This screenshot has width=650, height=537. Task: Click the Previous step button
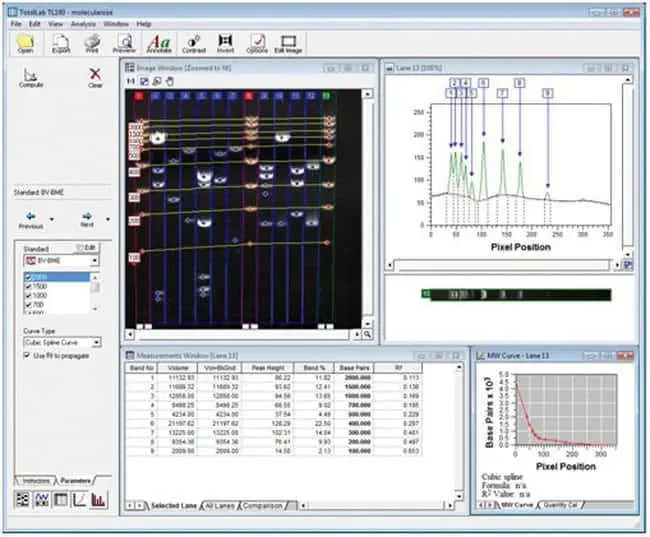pos(31,219)
